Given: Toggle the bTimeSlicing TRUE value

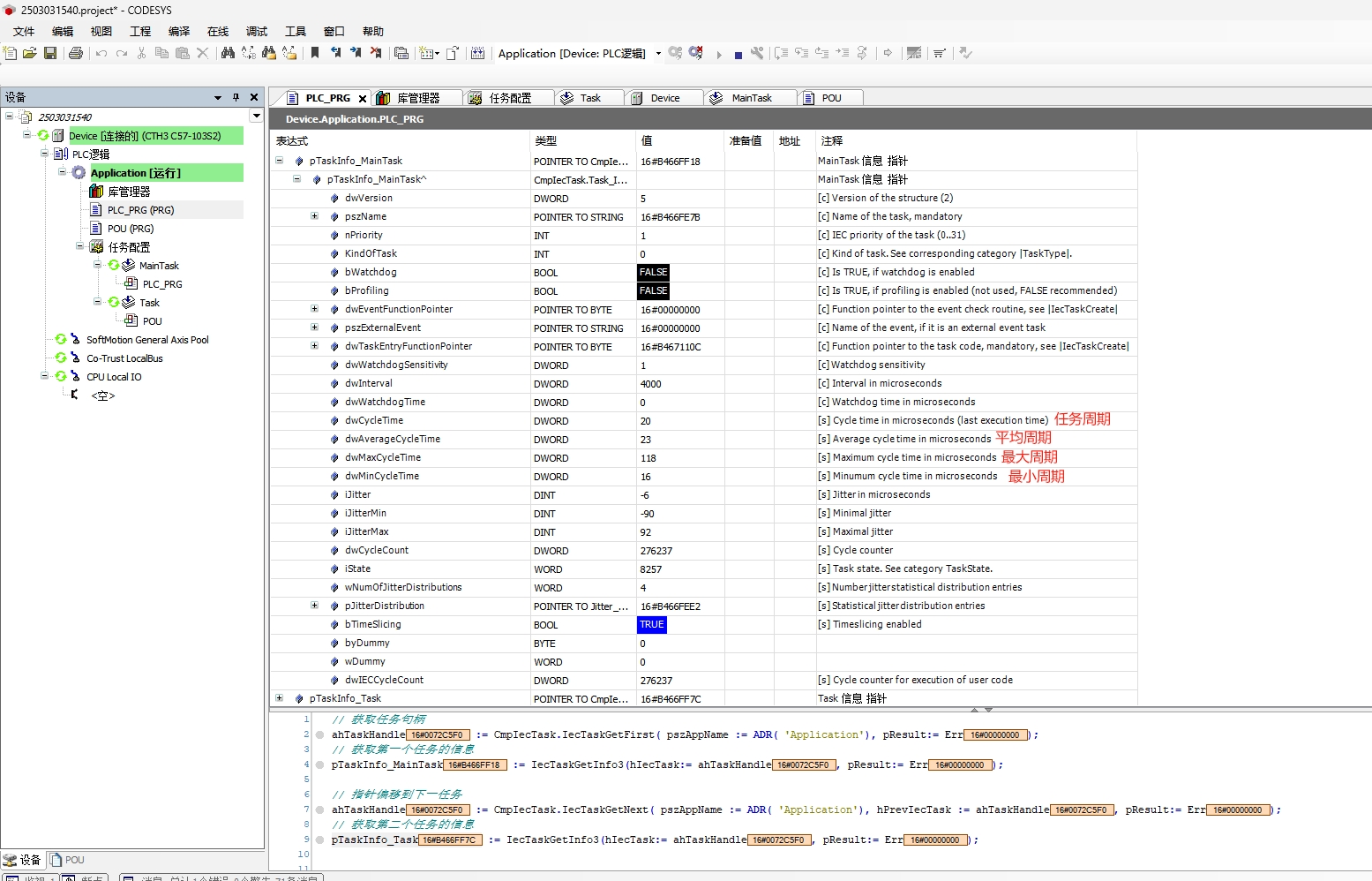Looking at the screenshot, I should click(x=651, y=624).
